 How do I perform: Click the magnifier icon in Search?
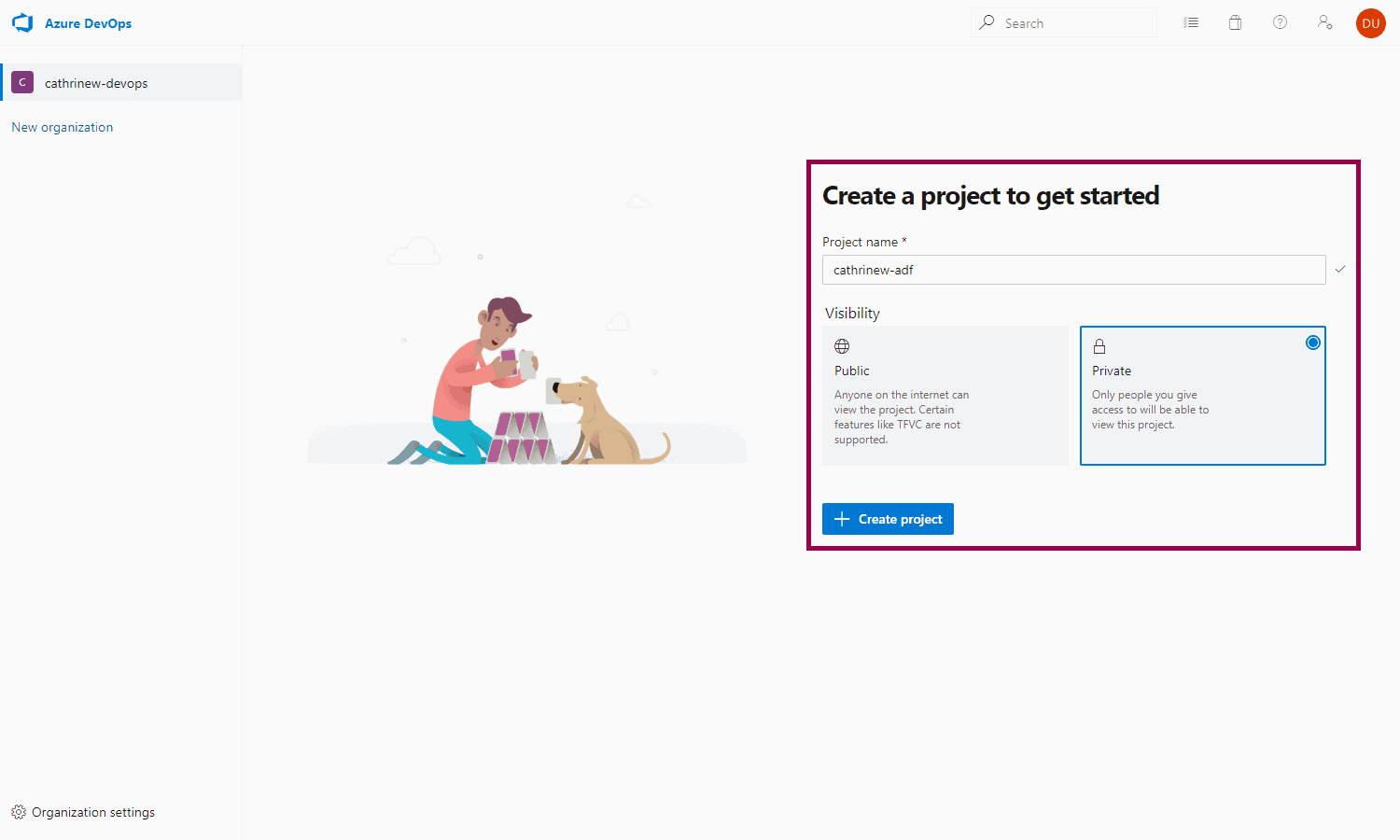(987, 23)
